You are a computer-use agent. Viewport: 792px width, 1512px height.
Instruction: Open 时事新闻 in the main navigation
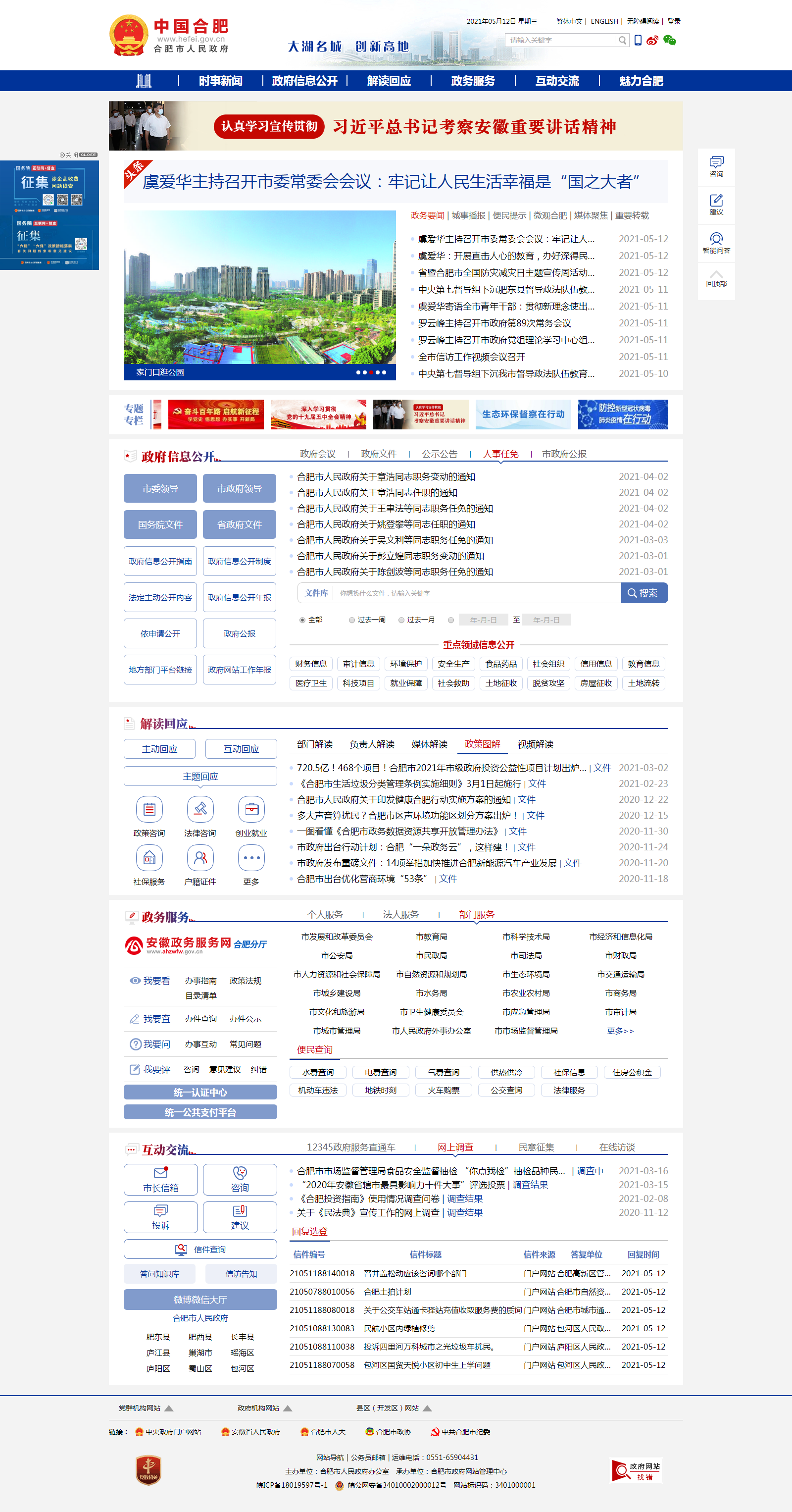click(x=221, y=81)
